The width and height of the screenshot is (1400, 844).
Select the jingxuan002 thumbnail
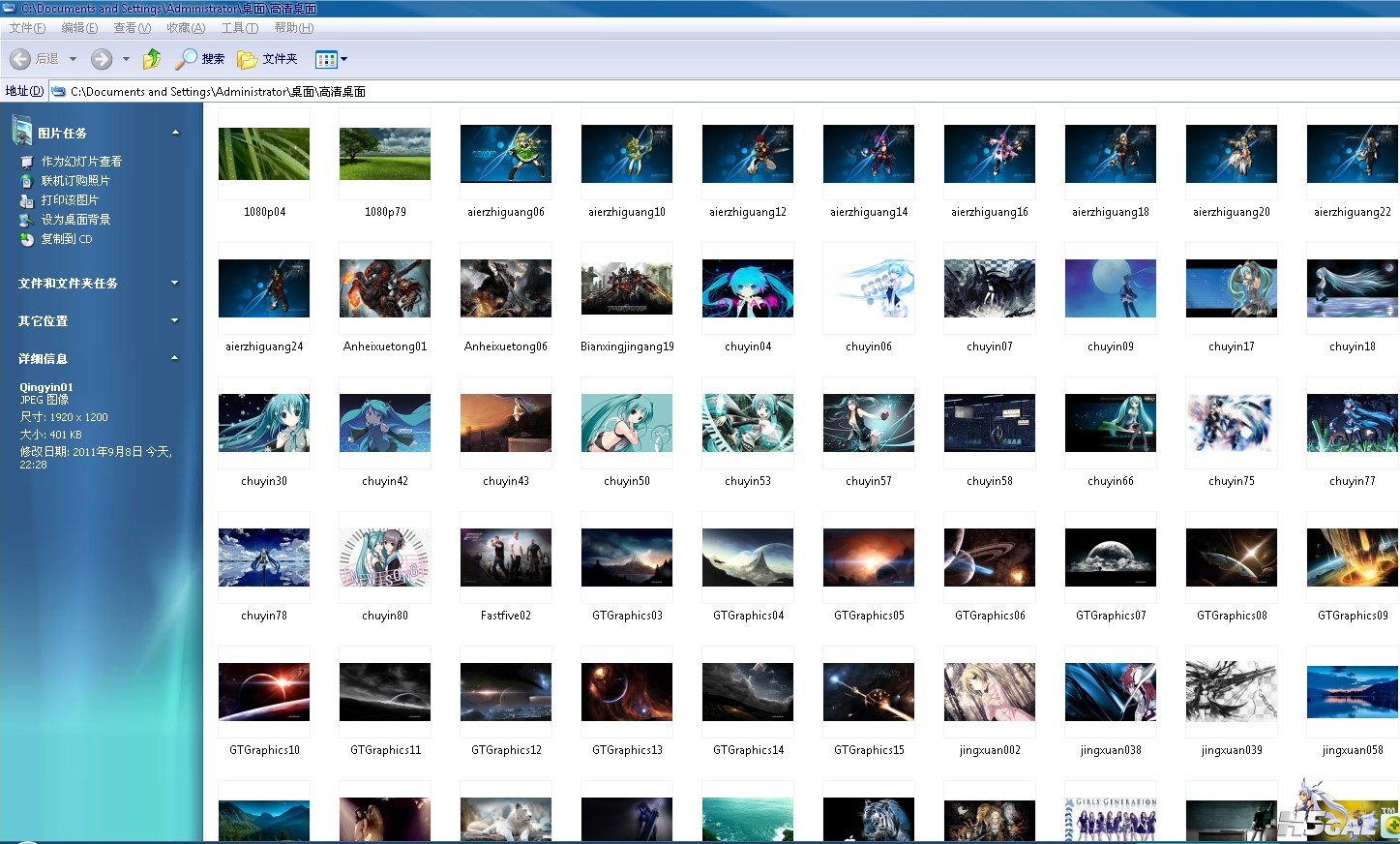tap(990, 692)
